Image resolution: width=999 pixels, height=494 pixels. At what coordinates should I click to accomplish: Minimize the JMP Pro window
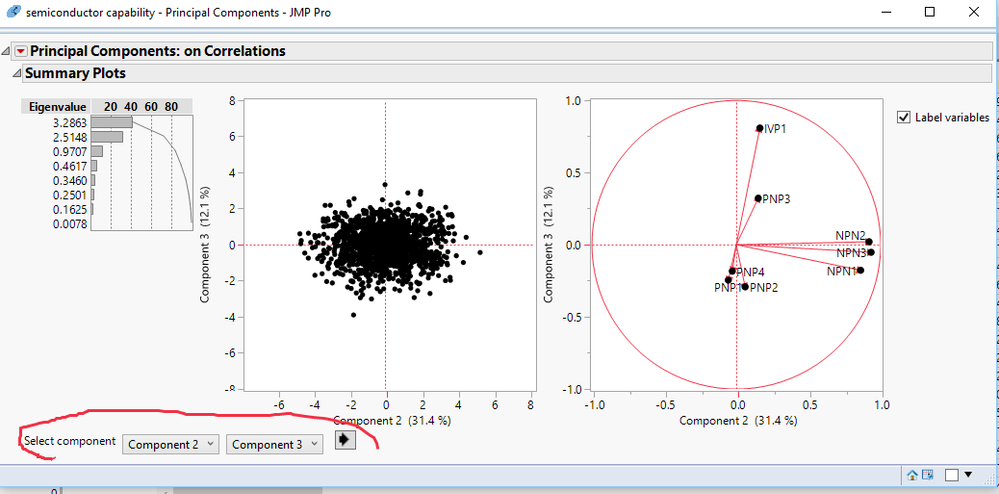pos(887,12)
